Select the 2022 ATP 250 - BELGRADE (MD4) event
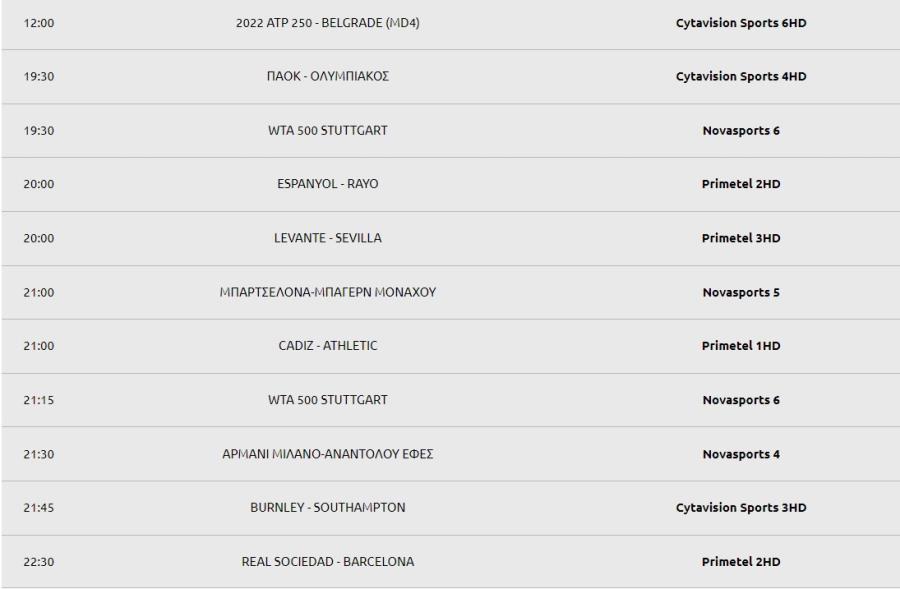The height and width of the screenshot is (589, 900). click(328, 23)
